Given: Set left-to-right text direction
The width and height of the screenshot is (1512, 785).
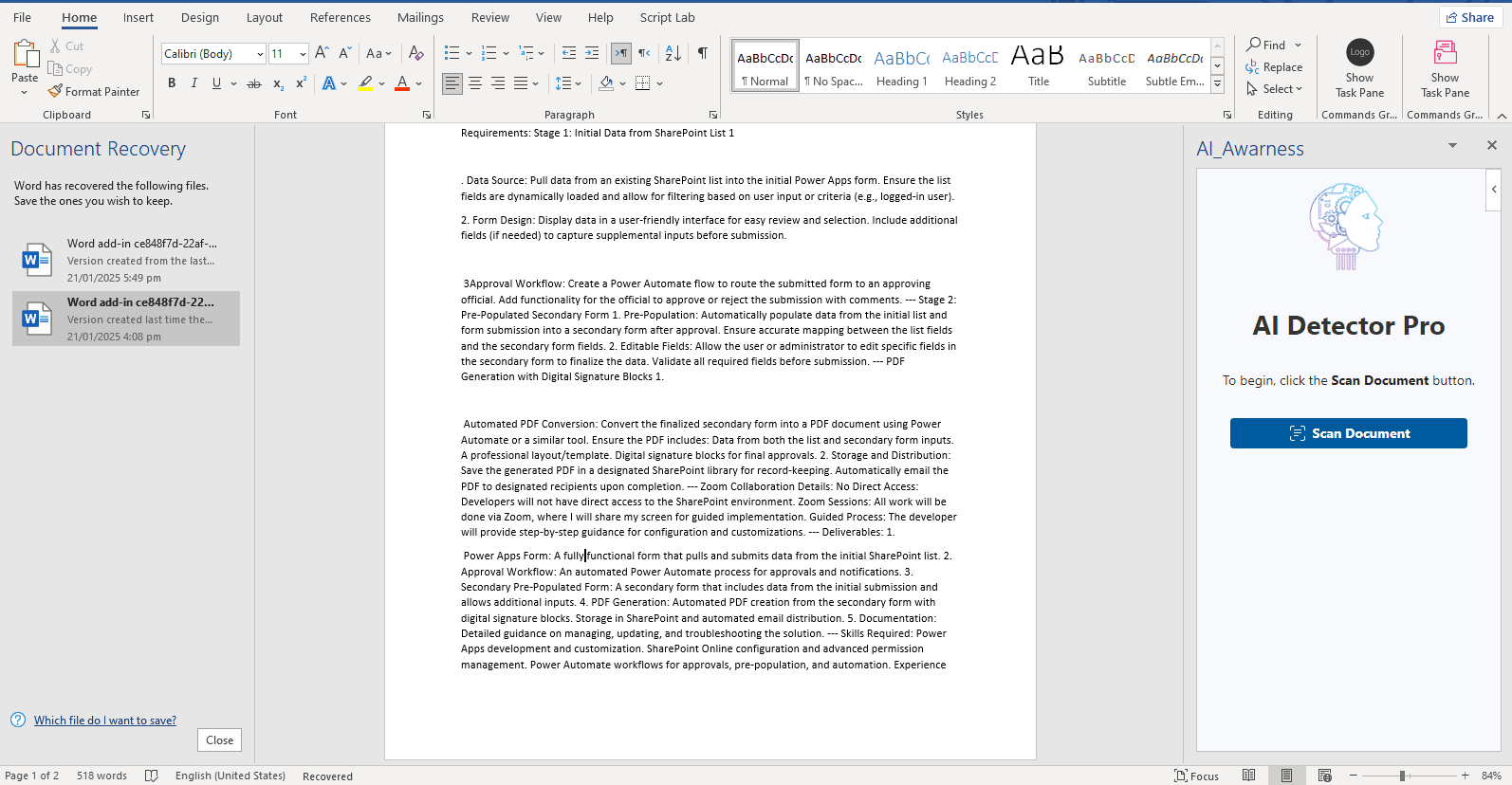Looking at the screenshot, I should click(621, 53).
